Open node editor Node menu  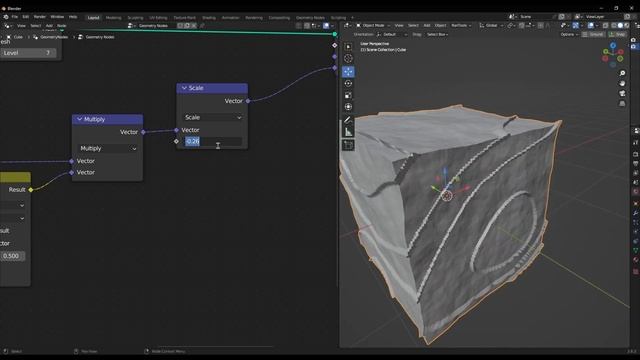[x=62, y=26]
